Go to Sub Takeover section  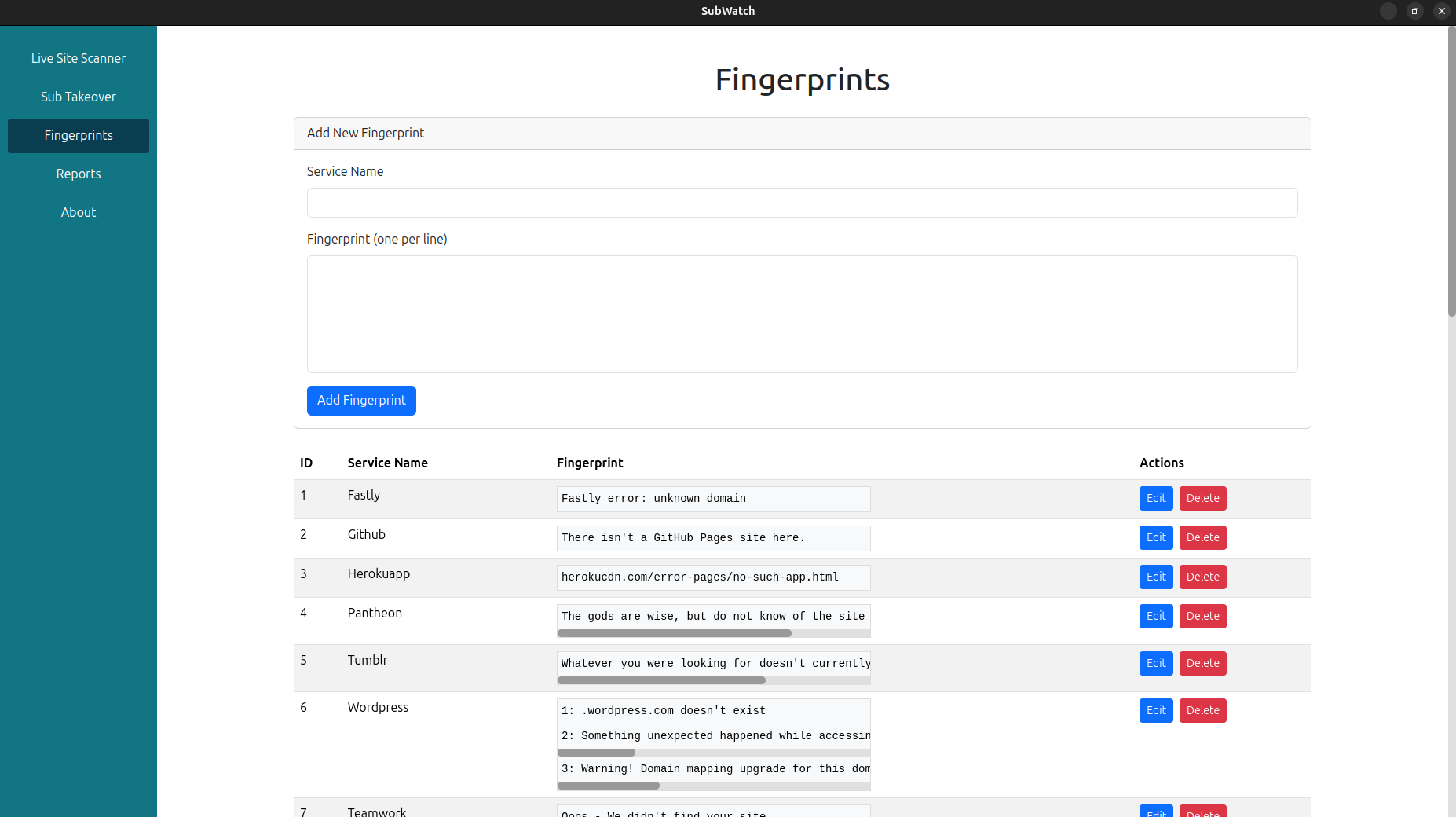click(x=79, y=97)
